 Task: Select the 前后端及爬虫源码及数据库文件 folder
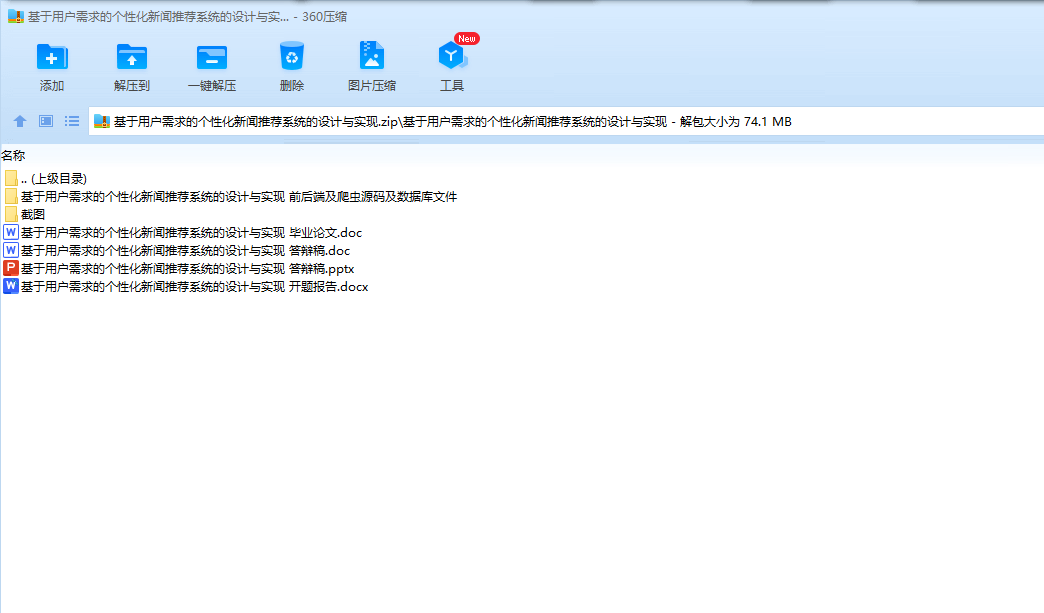click(230, 196)
